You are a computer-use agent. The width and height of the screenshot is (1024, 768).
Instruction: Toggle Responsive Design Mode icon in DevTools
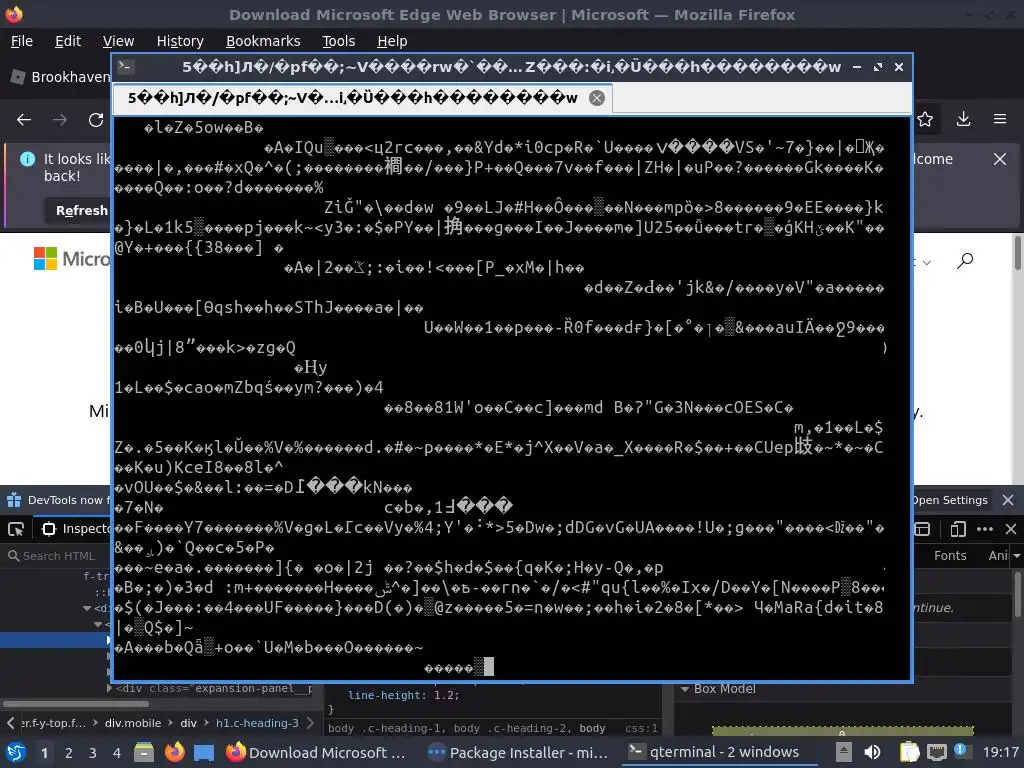coord(958,528)
